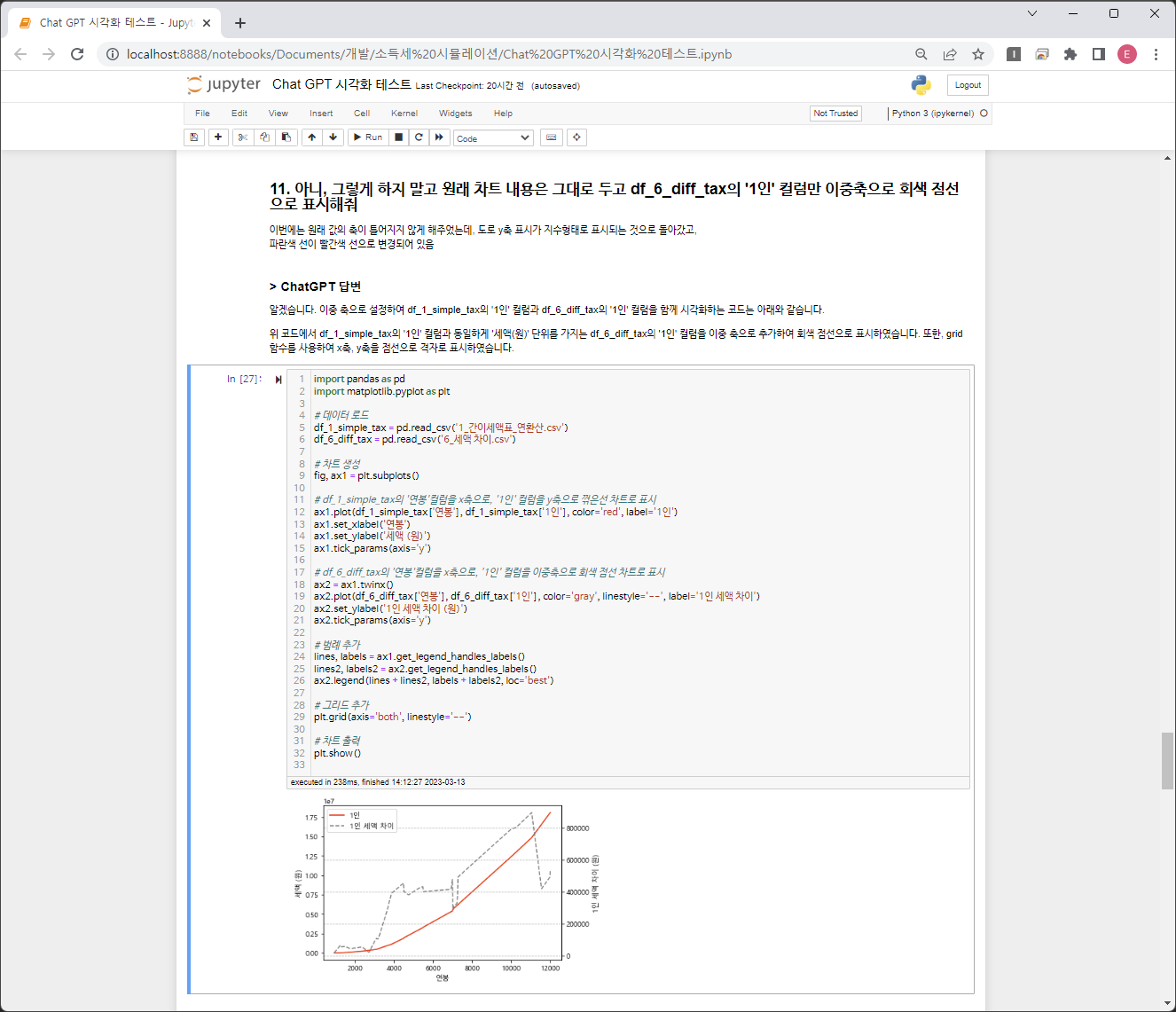Select the Chat GPT 시각화 테스트 browser tab
The width and height of the screenshot is (1176, 1012).
(115, 23)
